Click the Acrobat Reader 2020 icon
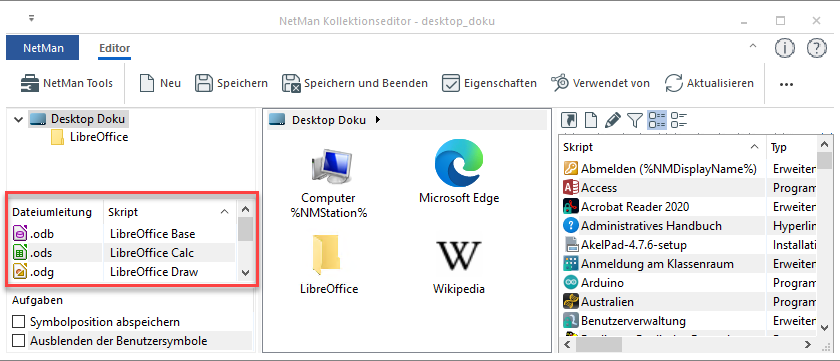Image resolution: width=840 pixels, height=361 pixels. [x=570, y=207]
